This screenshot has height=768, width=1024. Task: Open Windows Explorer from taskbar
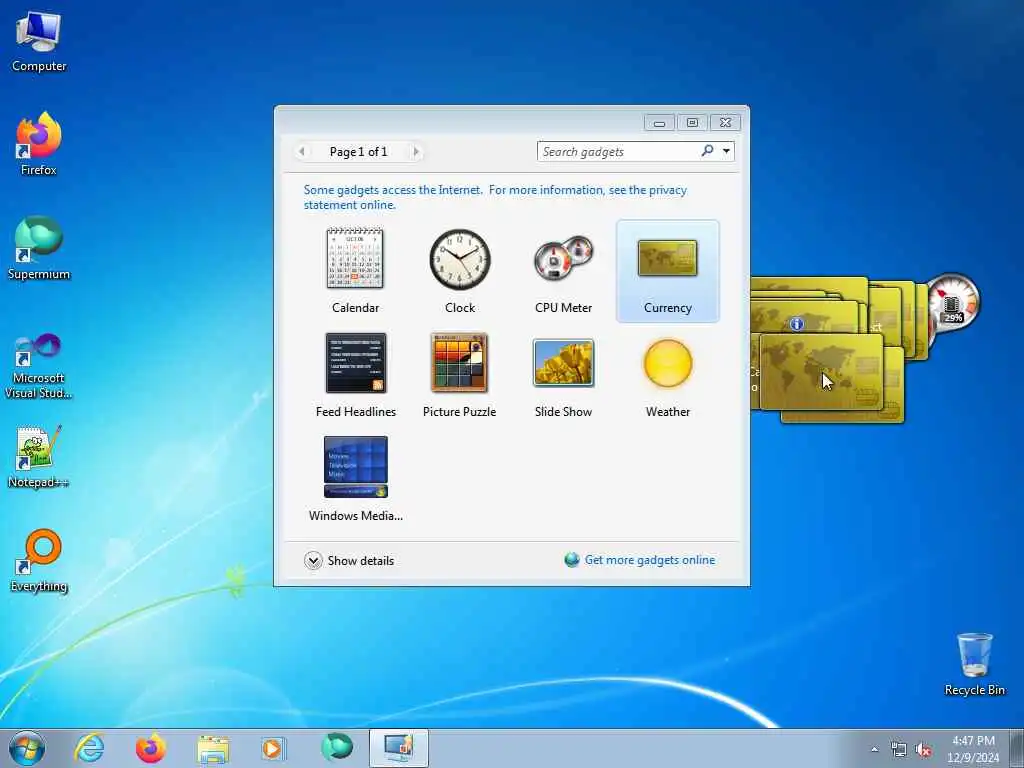213,748
